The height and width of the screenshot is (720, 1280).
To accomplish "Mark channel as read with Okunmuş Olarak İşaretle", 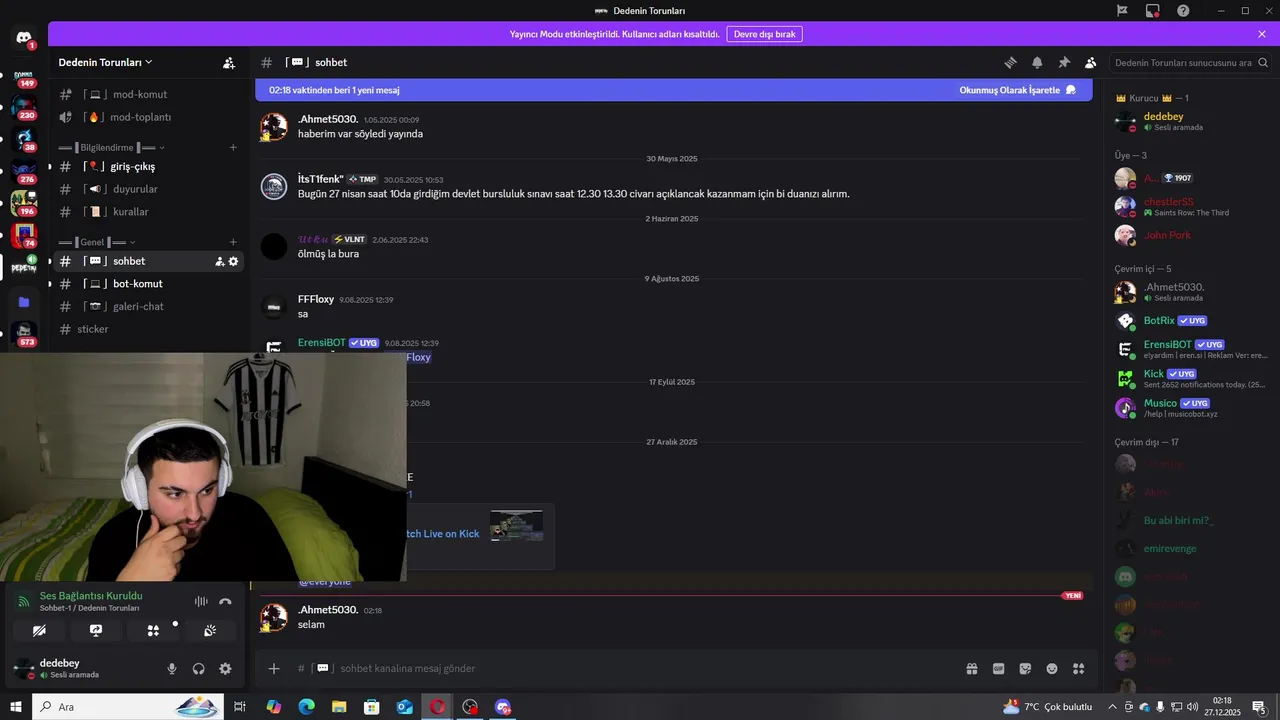I will [x=1018, y=90].
